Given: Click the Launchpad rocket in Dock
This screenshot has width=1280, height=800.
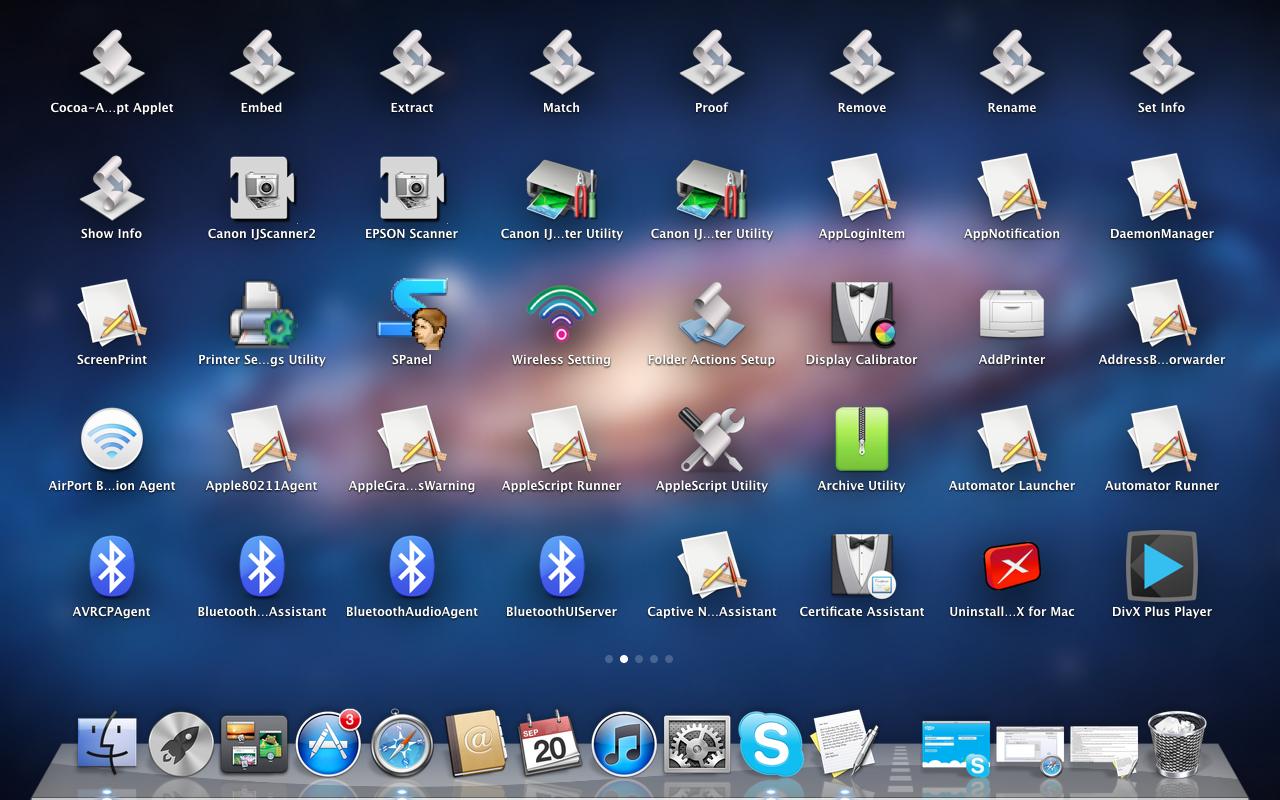Looking at the screenshot, I should click(x=181, y=744).
